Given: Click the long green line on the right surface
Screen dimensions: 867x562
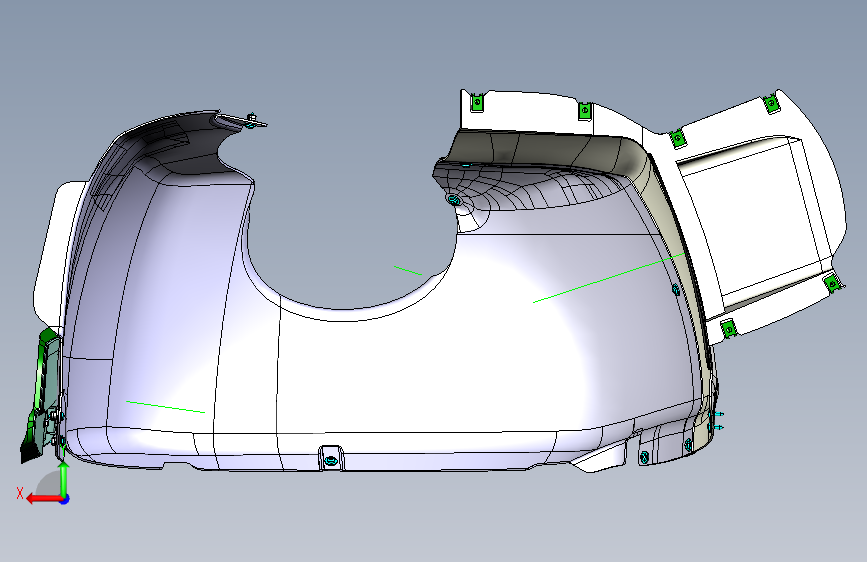Looking at the screenshot, I should pos(609,278).
